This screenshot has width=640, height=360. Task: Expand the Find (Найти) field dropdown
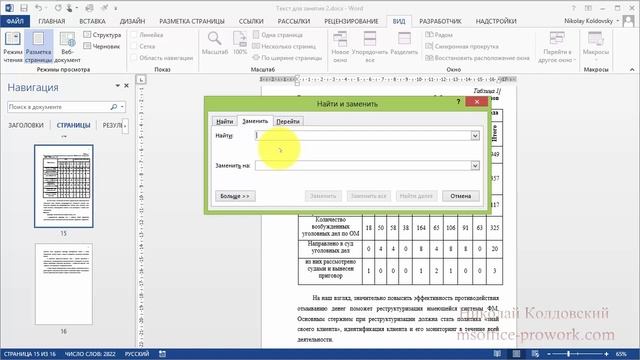point(475,136)
